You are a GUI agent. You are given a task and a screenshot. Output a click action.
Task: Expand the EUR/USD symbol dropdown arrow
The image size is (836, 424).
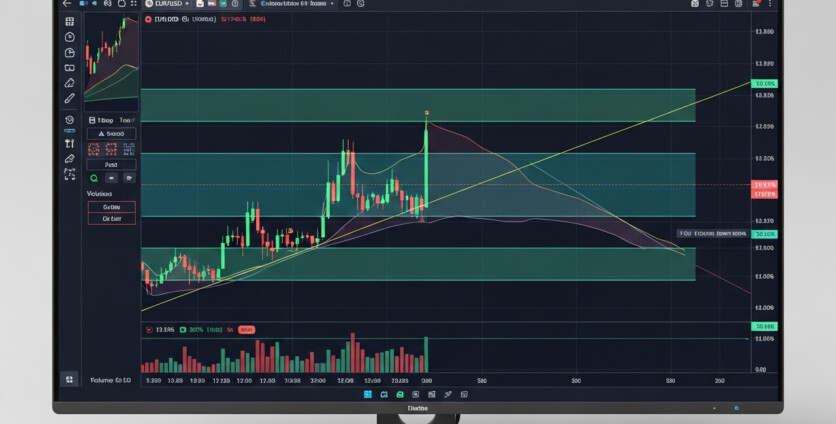[187, 4]
